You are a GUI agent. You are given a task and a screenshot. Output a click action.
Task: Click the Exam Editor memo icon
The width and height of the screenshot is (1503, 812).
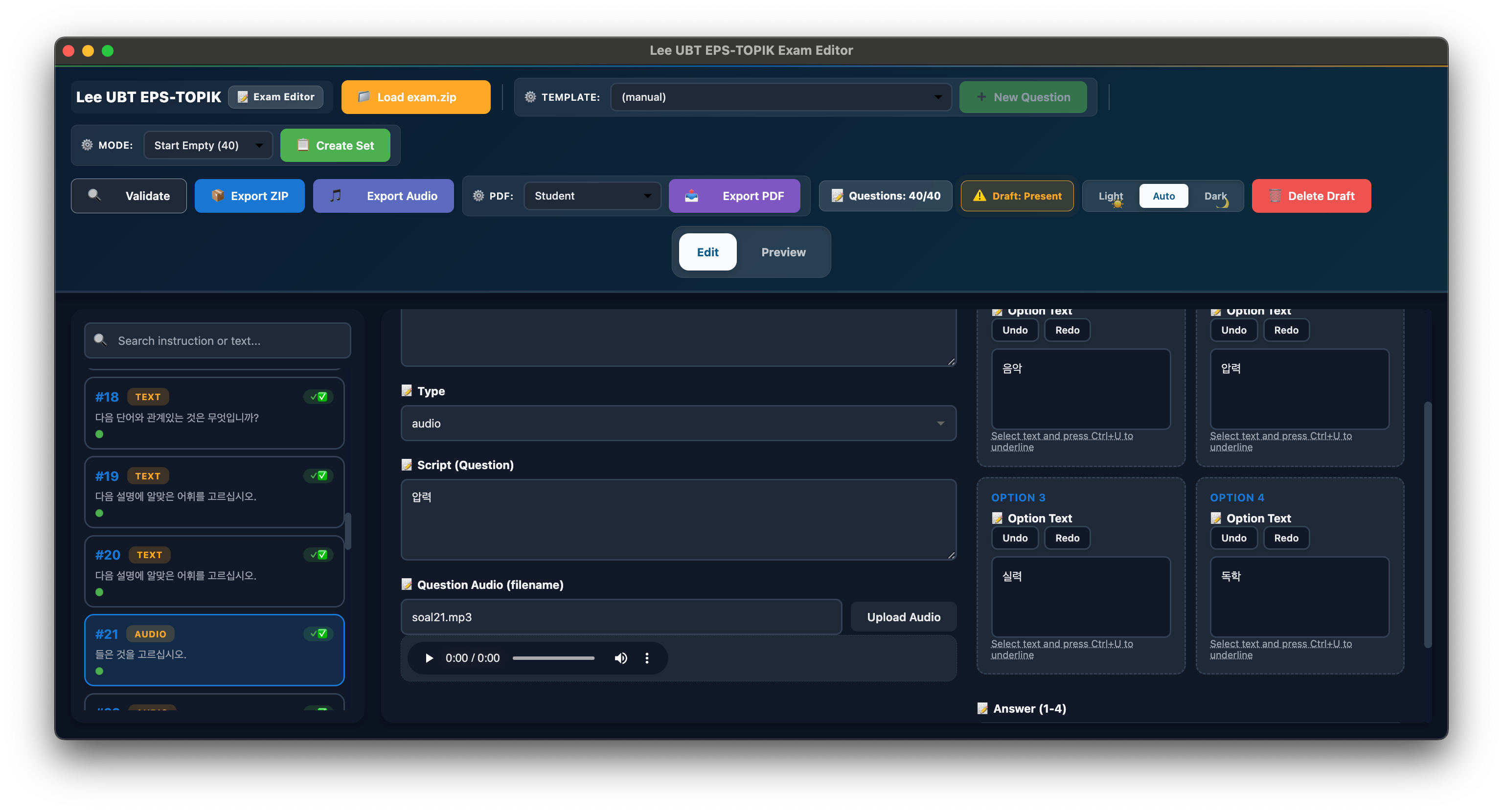(x=243, y=97)
